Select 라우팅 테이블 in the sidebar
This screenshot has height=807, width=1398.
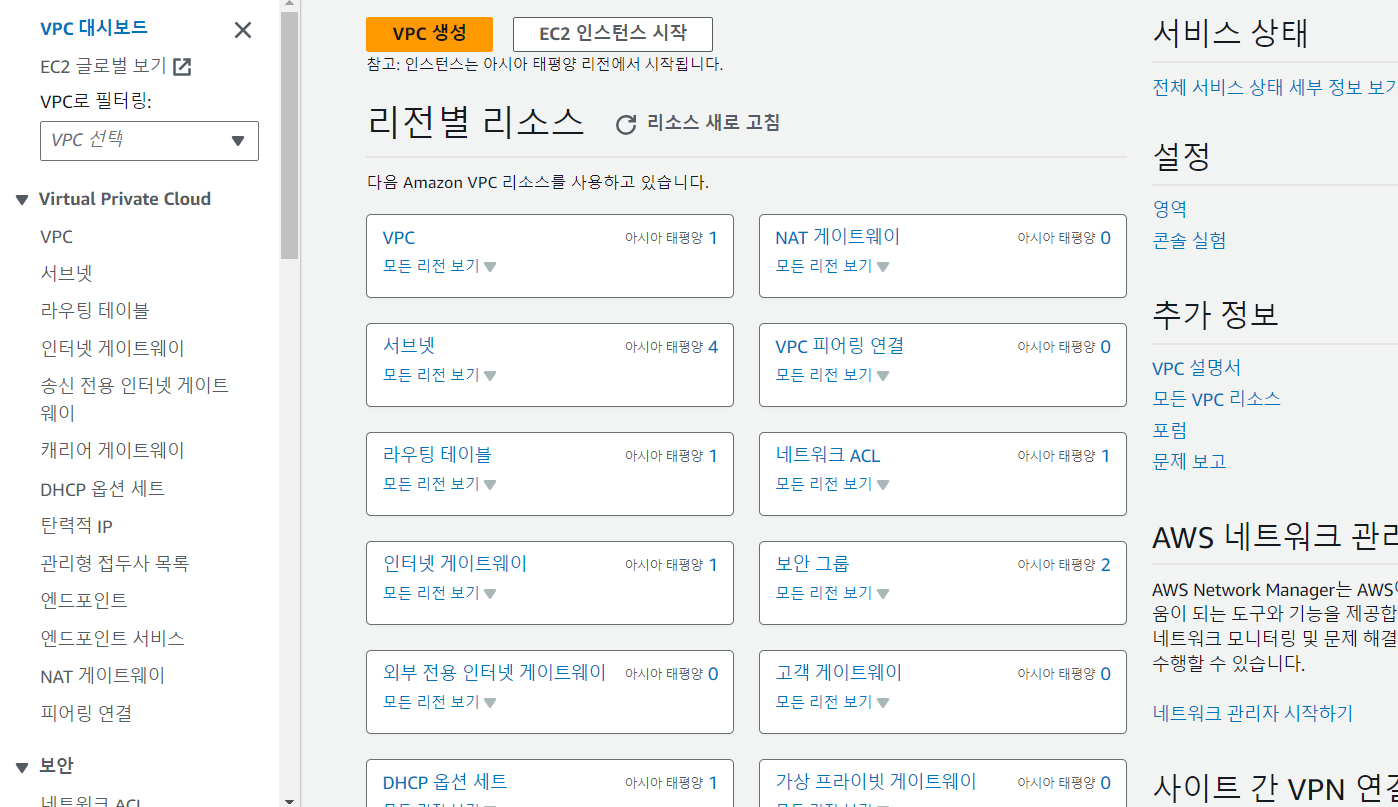[95, 311]
